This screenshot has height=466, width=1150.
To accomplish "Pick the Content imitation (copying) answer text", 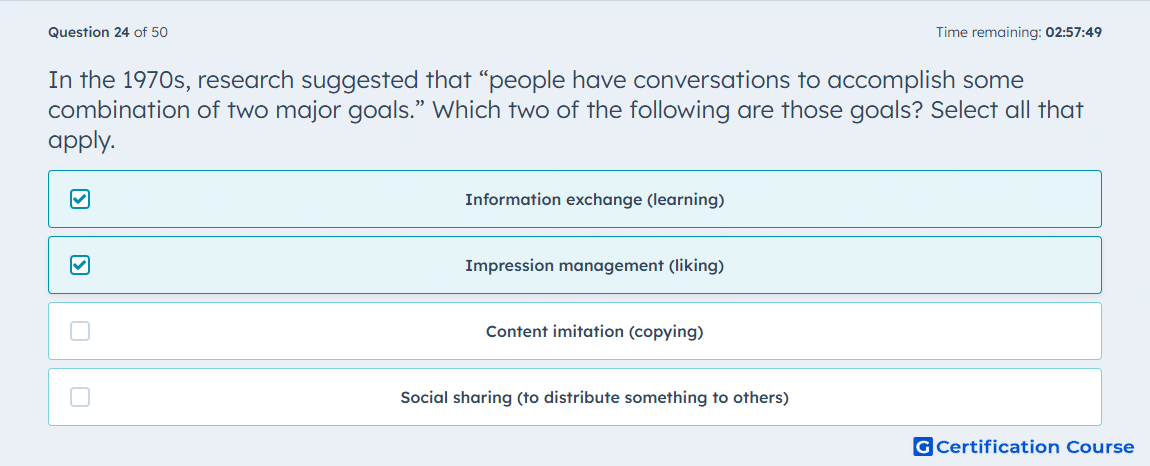I will click(594, 332).
